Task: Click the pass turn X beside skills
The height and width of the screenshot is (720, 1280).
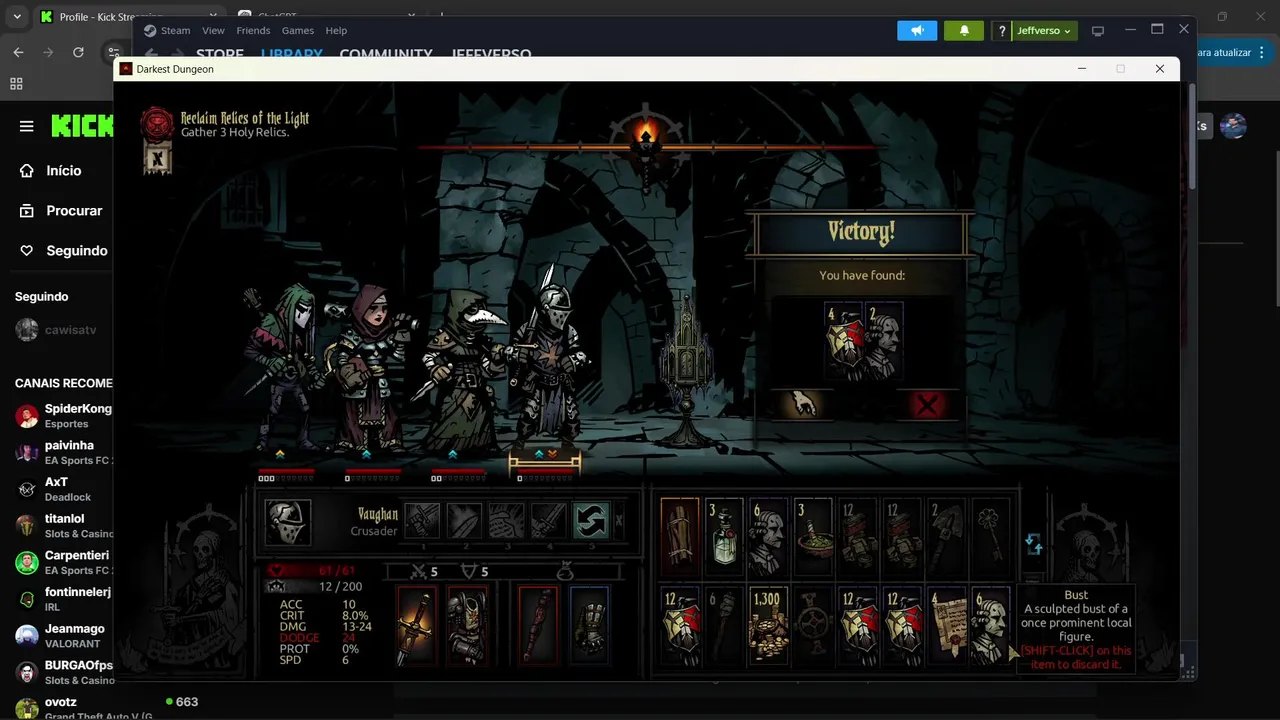Action: pos(619,520)
